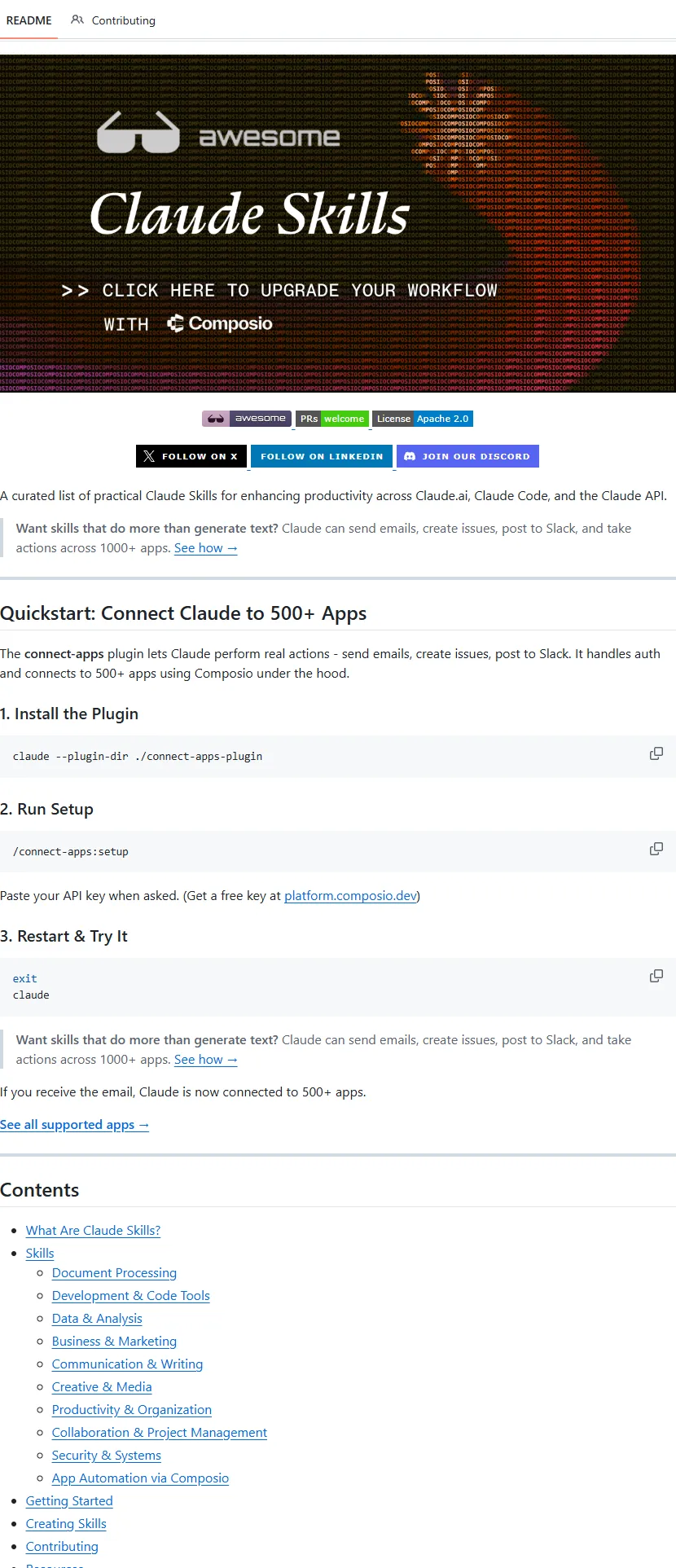Image resolution: width=676 pixels, height=1568 pixels.
Task: Select the README tab
Action: click(29, 20)
